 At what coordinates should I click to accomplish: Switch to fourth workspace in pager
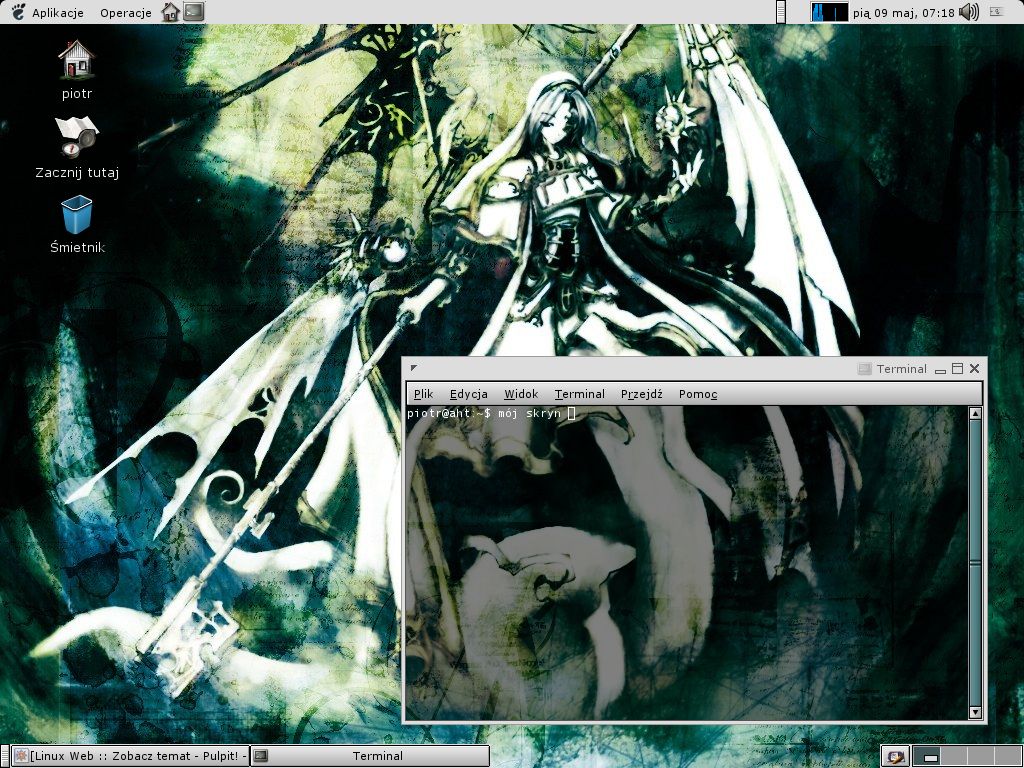click(1008, 756)
